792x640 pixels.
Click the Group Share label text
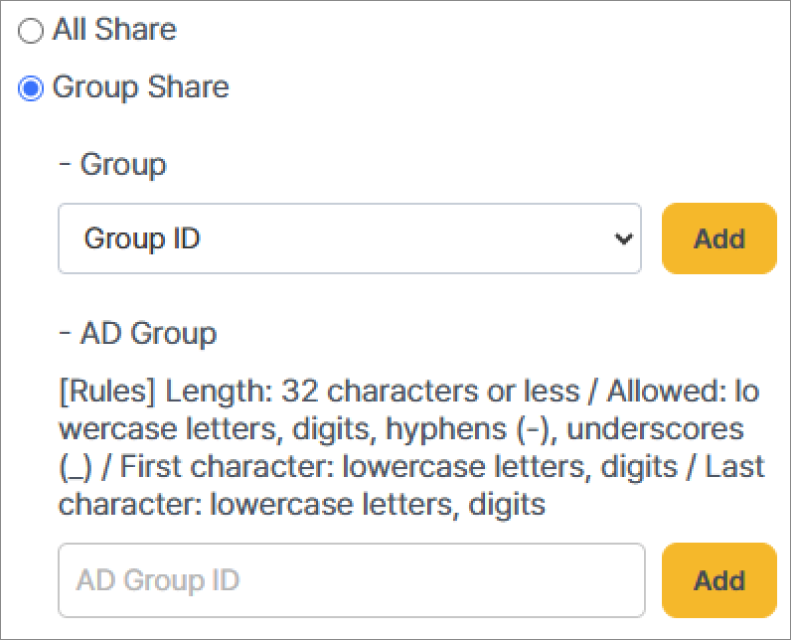(140, 88)
